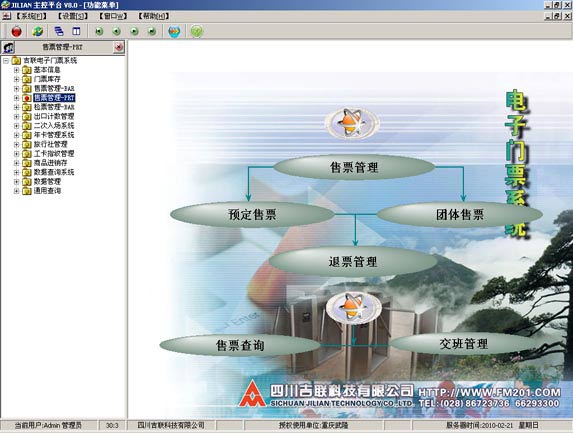The image size is (573, 433).
Task: Click the green help question icon
Action: pos(197,31)
